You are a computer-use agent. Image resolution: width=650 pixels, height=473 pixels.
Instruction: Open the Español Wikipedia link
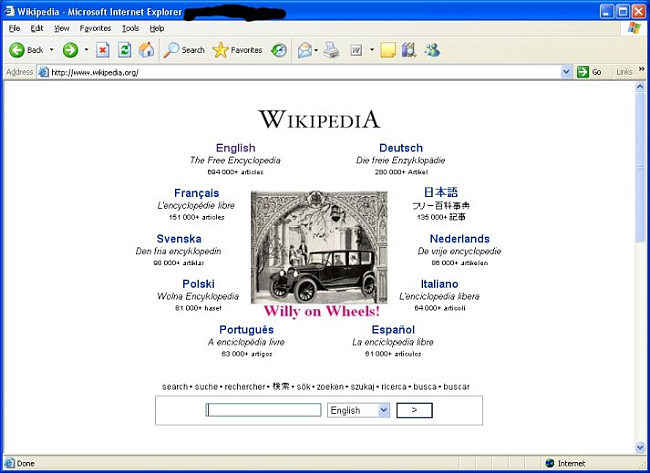click(x=393, y=330)
